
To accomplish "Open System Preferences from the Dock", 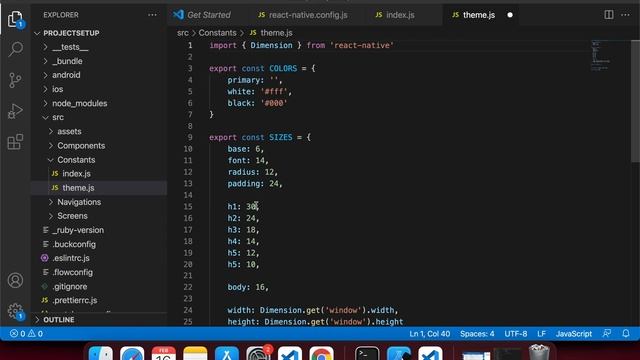I will tap(258, 354).
